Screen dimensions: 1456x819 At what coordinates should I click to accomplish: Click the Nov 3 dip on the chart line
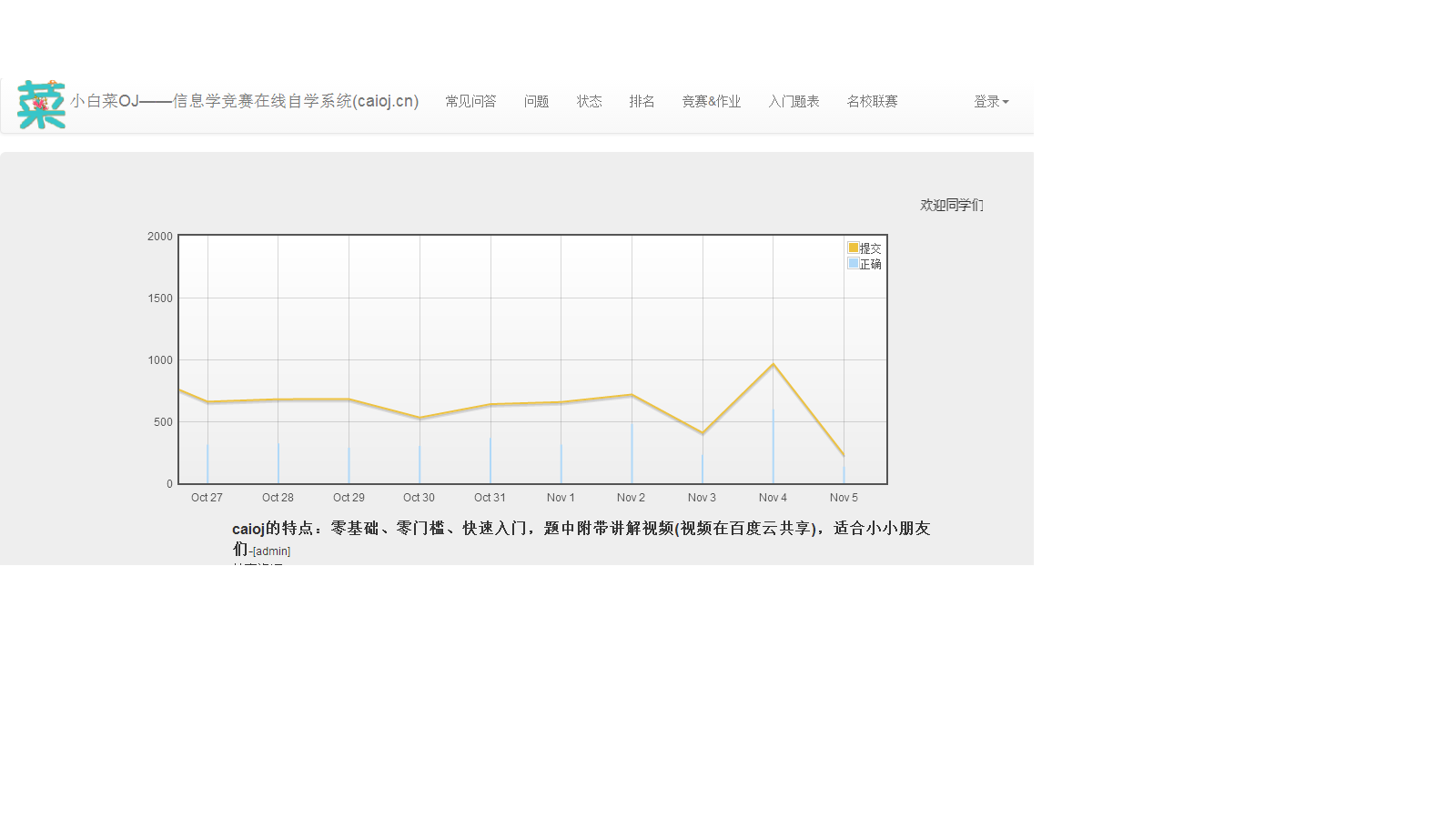(x=703, y=433)
